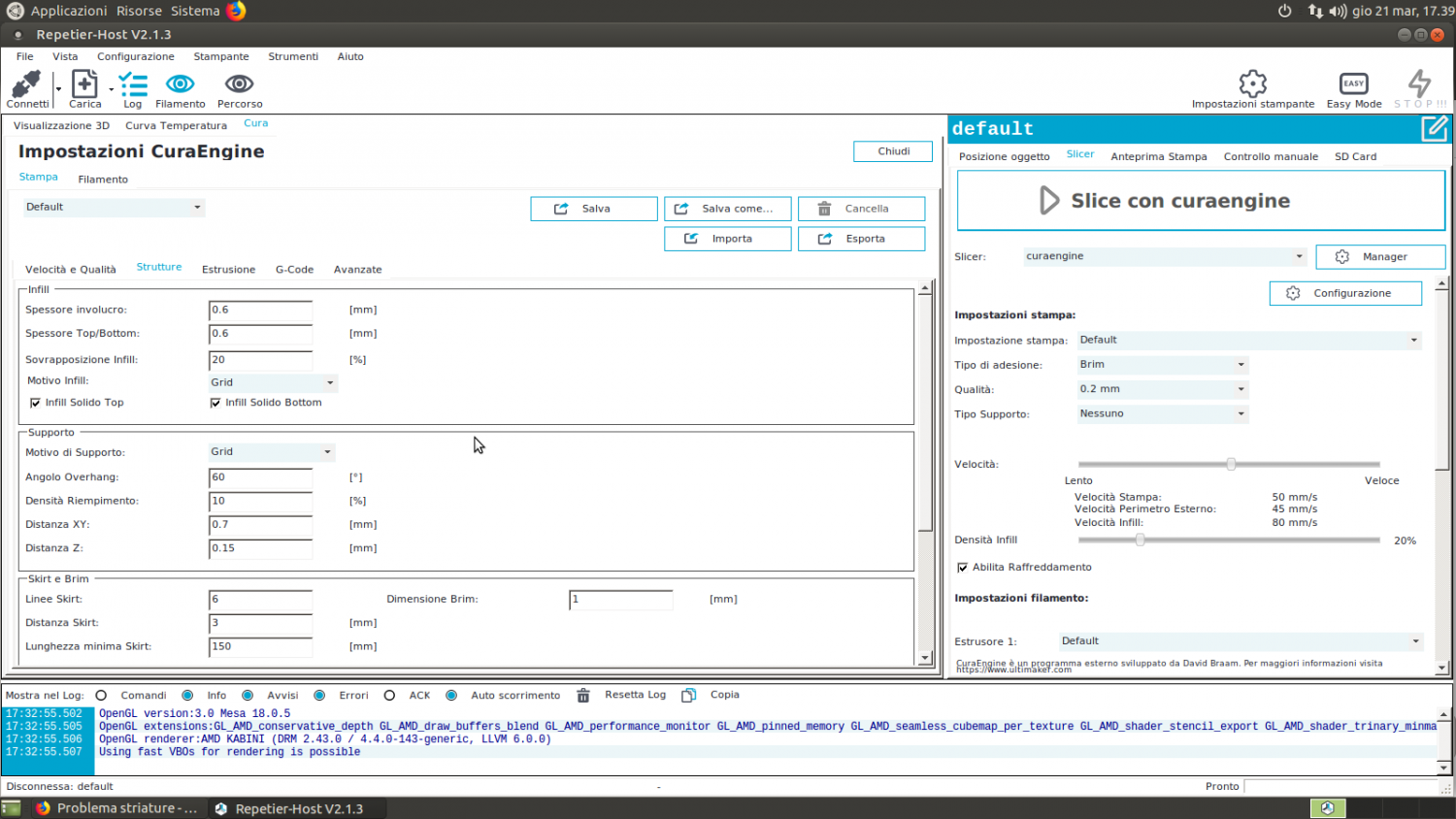Click the Resetta Log trash icon
1456x819 pixels.
click(583, 696)
